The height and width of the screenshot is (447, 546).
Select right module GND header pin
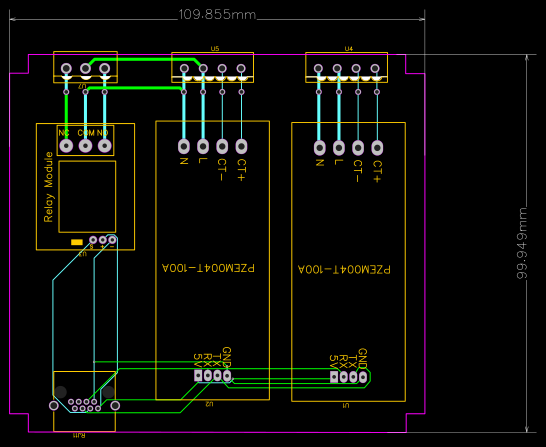click(x=362, y=377)
